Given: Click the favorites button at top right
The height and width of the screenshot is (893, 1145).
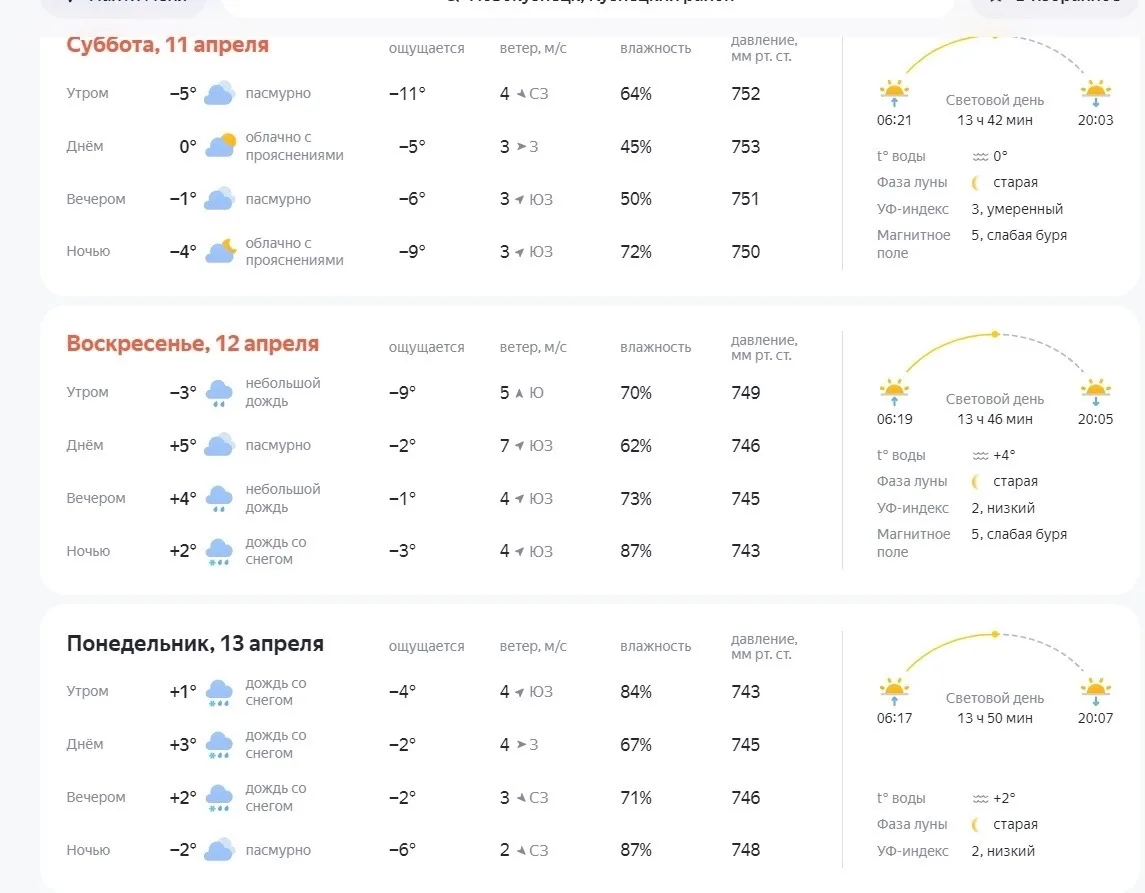Looking at the screenshot, I should click(1057, 6).
